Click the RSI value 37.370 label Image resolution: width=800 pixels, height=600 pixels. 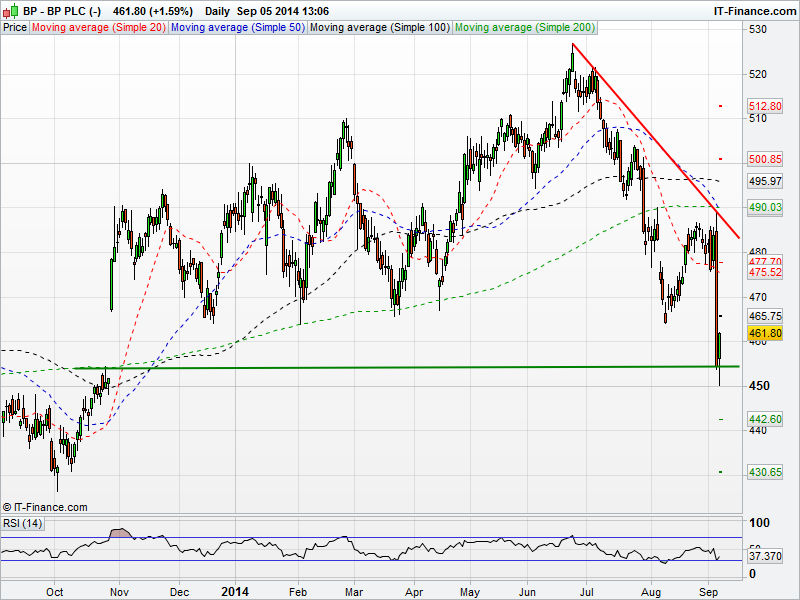[766, 555]
